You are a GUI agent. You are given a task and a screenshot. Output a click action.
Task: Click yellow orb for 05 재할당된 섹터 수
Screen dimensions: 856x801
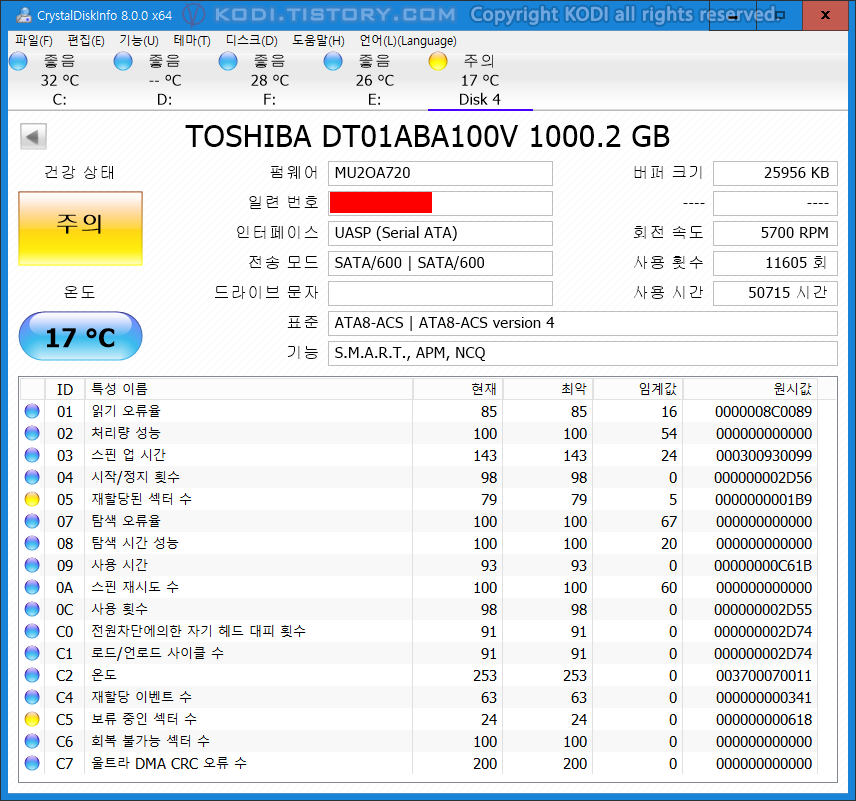pyautogui.click(x=32, y=499)
